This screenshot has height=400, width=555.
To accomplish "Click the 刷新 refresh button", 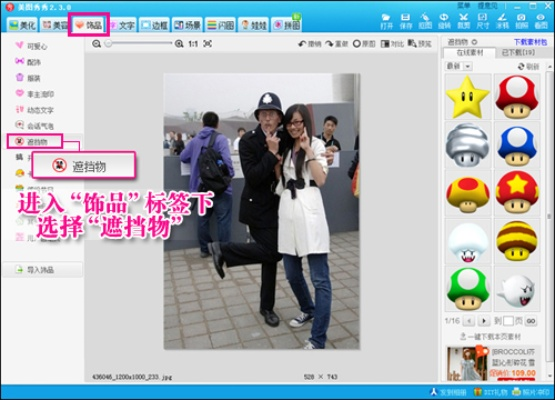I will click(x=528, y=67).
